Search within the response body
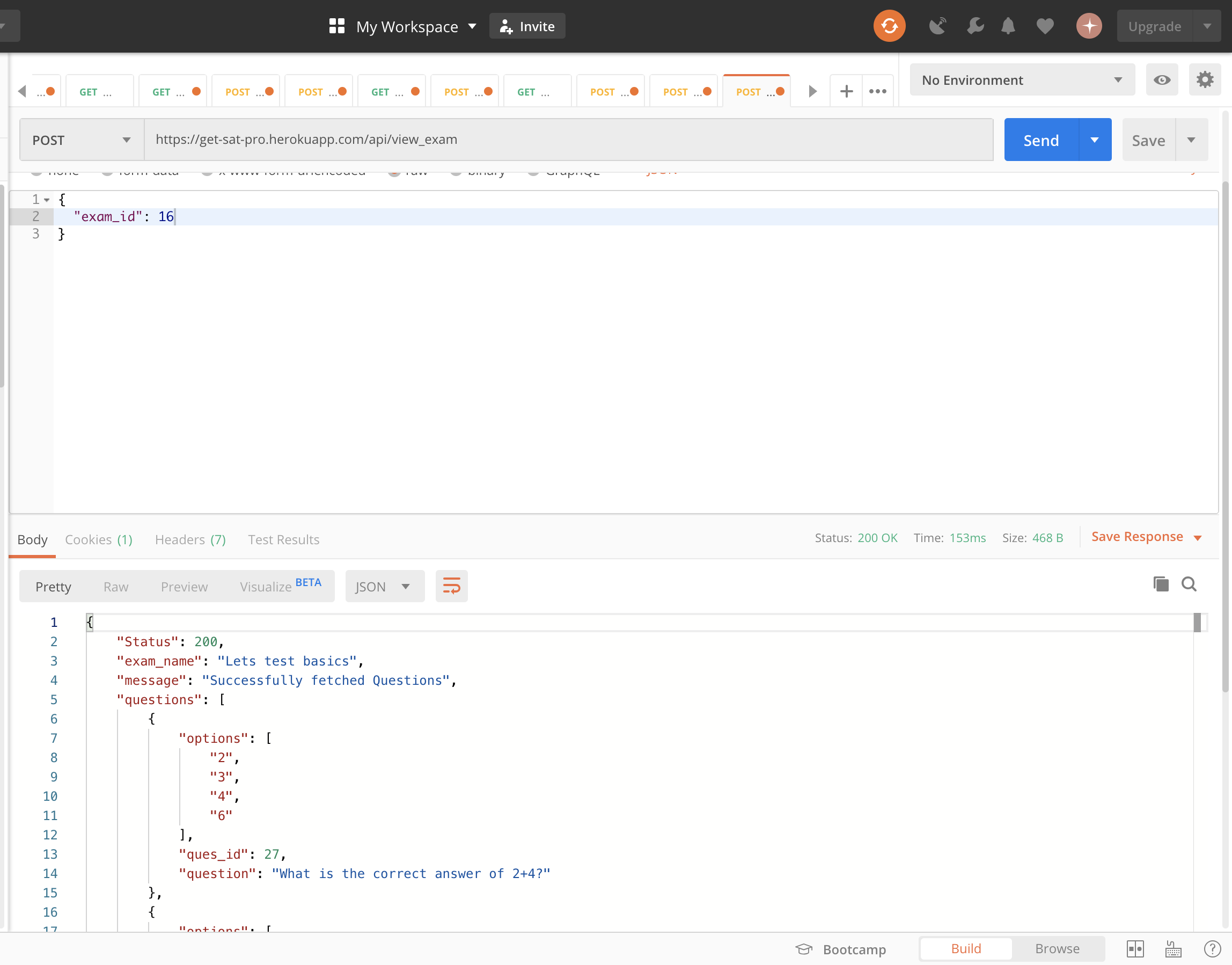 (1189, 583)
